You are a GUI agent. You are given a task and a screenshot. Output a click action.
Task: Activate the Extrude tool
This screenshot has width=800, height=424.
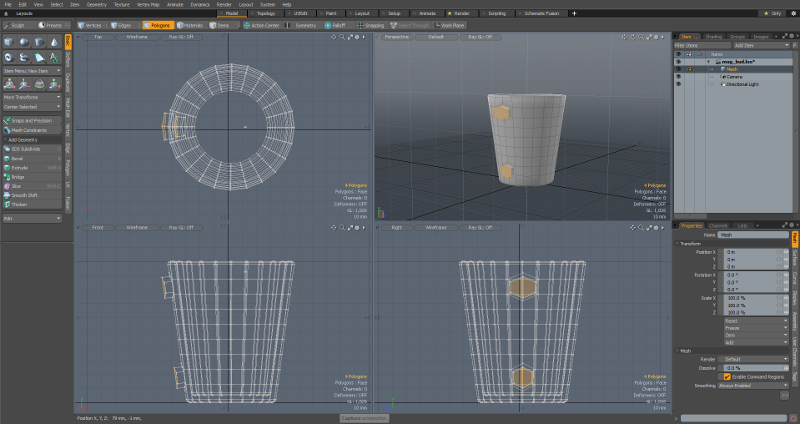(x=19, y=167)
